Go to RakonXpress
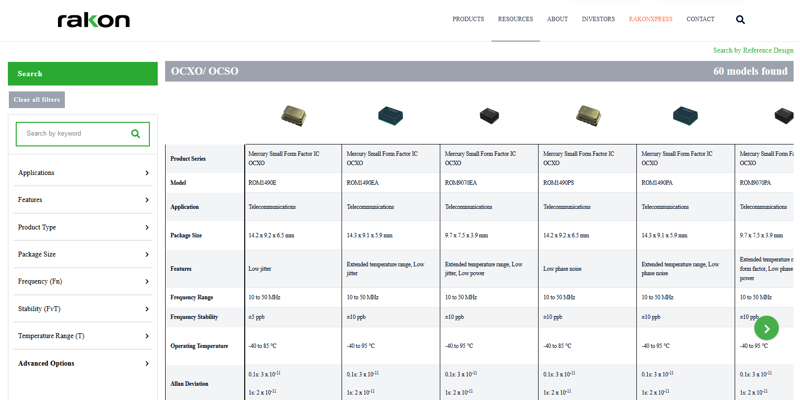 pos(651,19)
